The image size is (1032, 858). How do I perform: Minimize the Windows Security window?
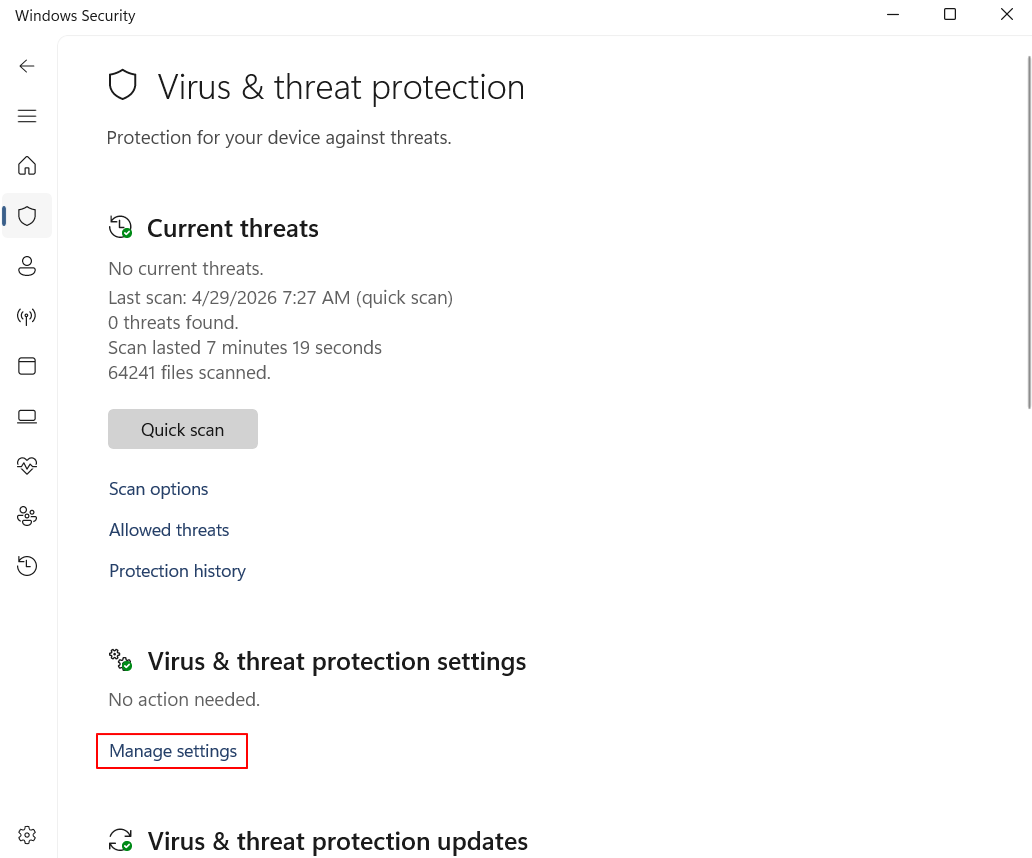(x=892, y=15)
